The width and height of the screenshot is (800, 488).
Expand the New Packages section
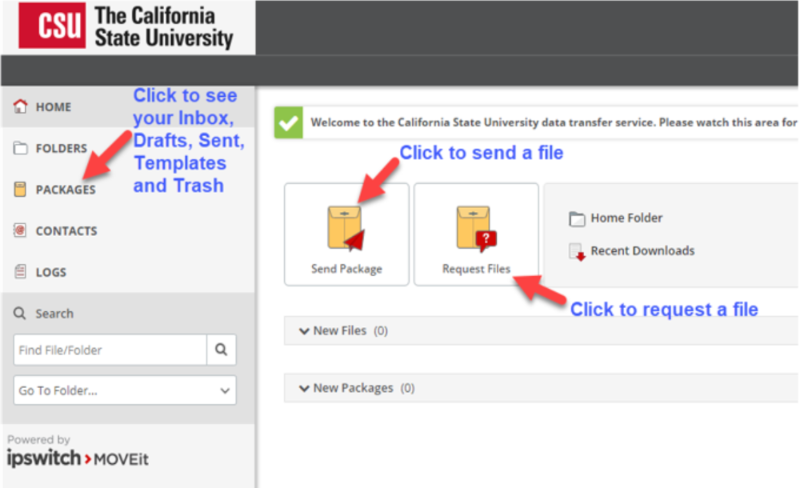tap(352, 388)
